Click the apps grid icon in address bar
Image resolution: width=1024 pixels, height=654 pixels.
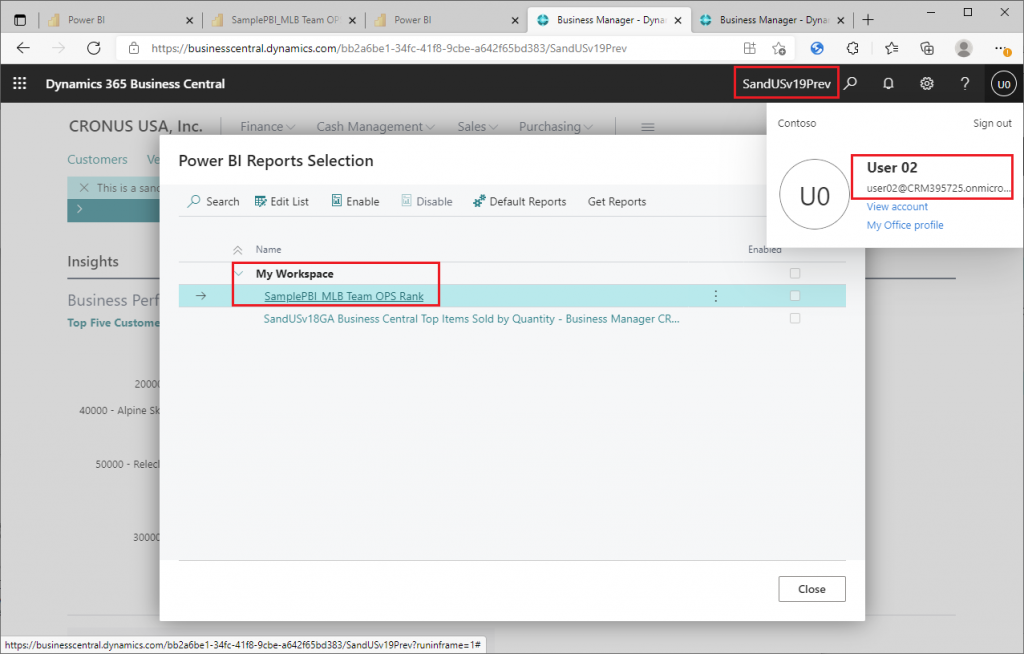[750, 48]
